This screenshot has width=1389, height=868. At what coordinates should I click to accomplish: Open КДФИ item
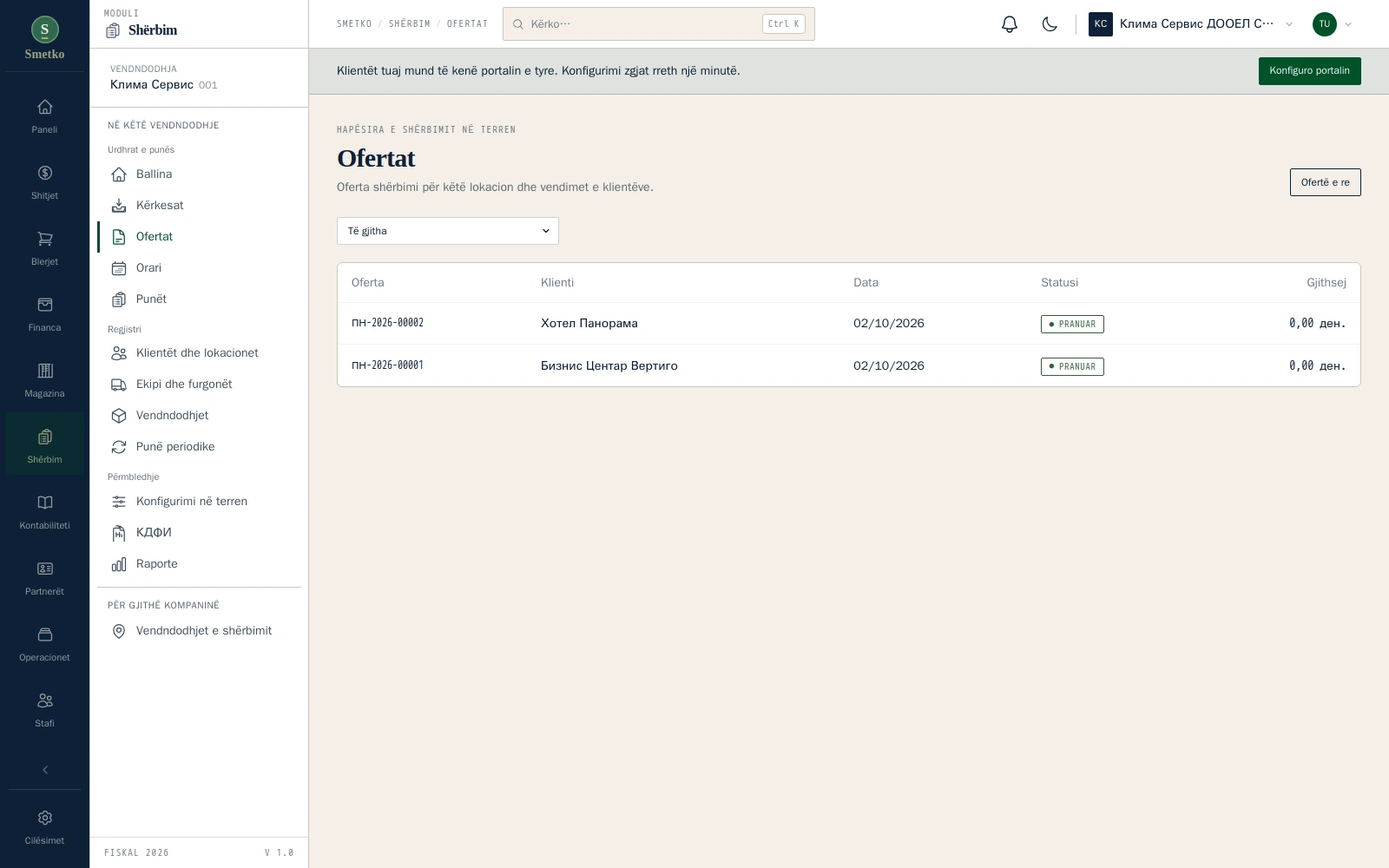(200, 533)
